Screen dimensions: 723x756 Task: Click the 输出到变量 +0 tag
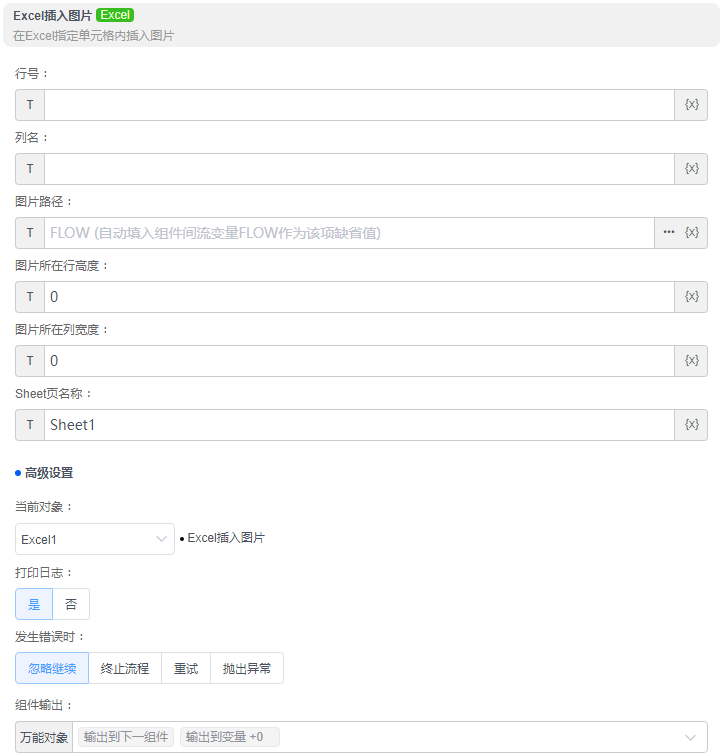[229, 737]
